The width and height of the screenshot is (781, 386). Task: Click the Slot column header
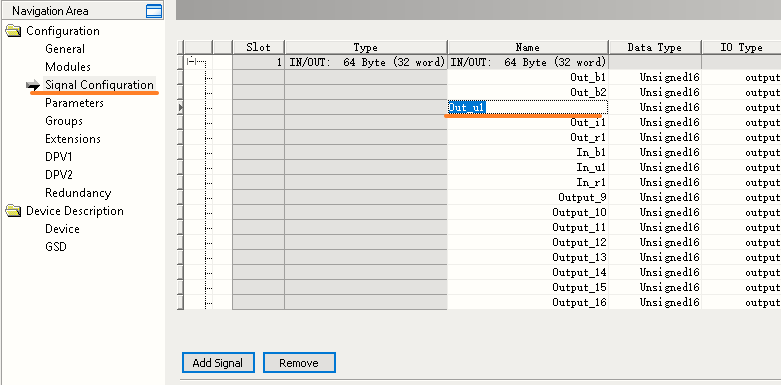259,47
